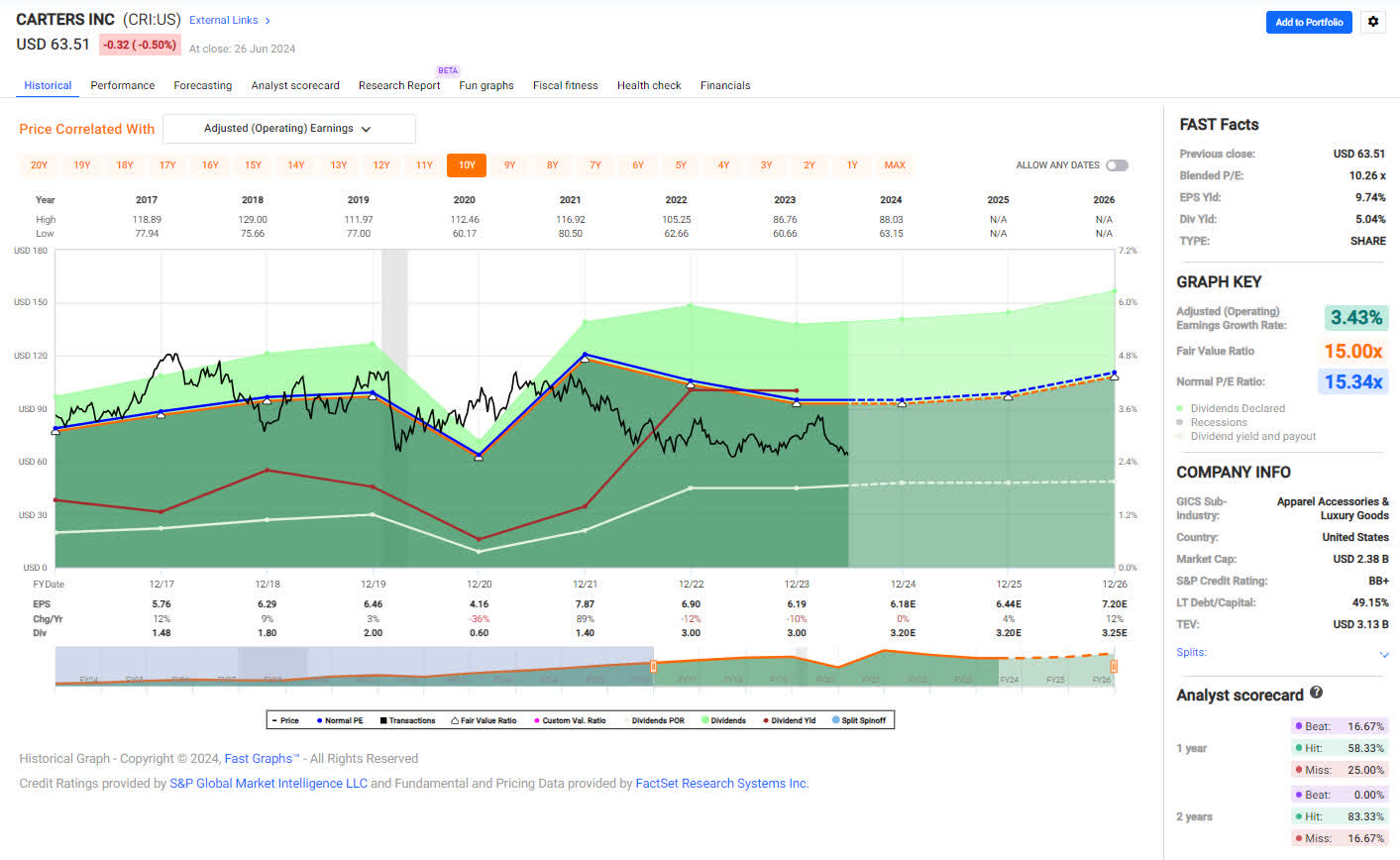Click the Analyst scorecard help question icon
The image size is (1400, 860).
1316,693
